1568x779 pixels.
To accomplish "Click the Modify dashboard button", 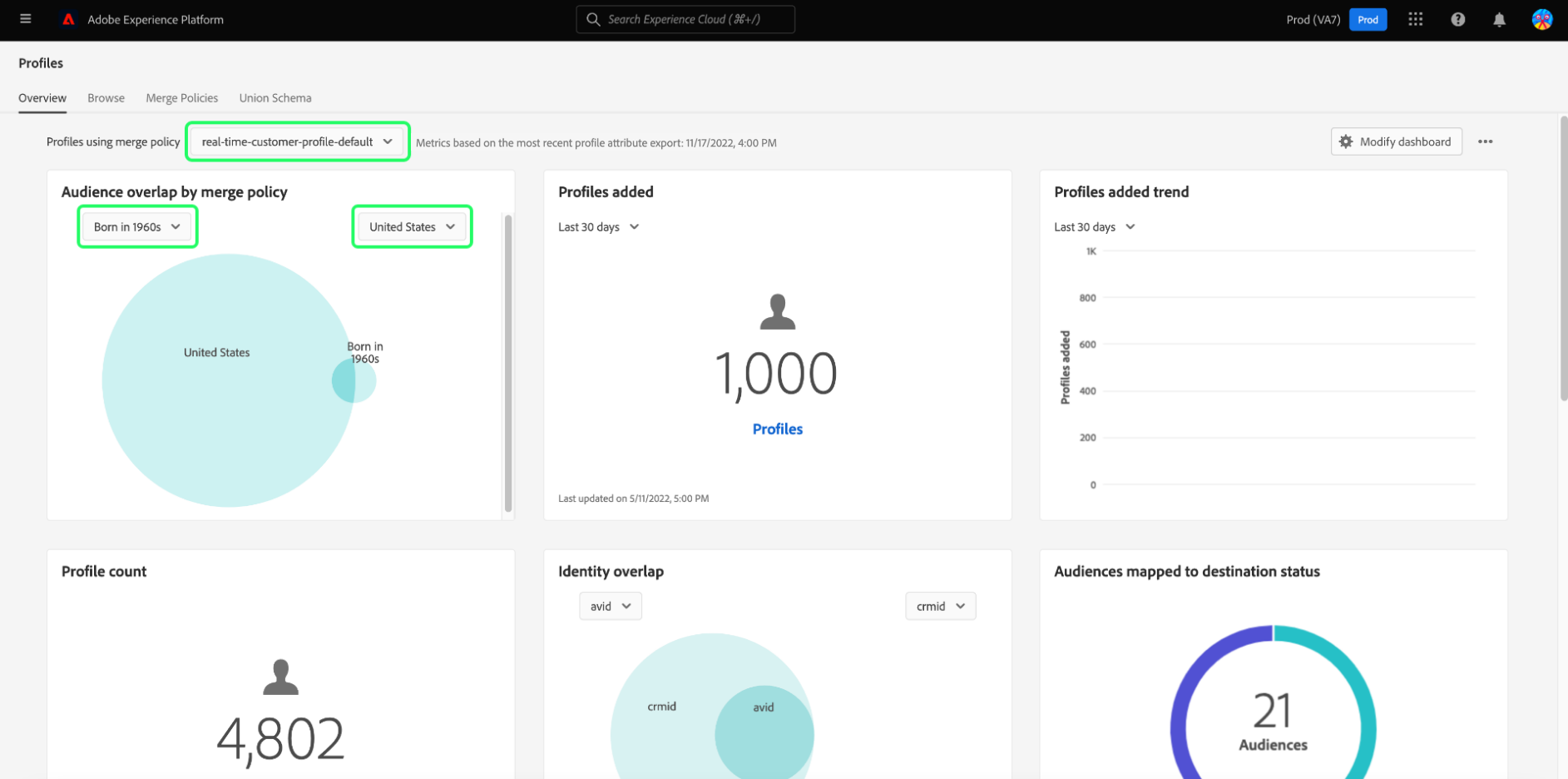I will [1397, 141].
